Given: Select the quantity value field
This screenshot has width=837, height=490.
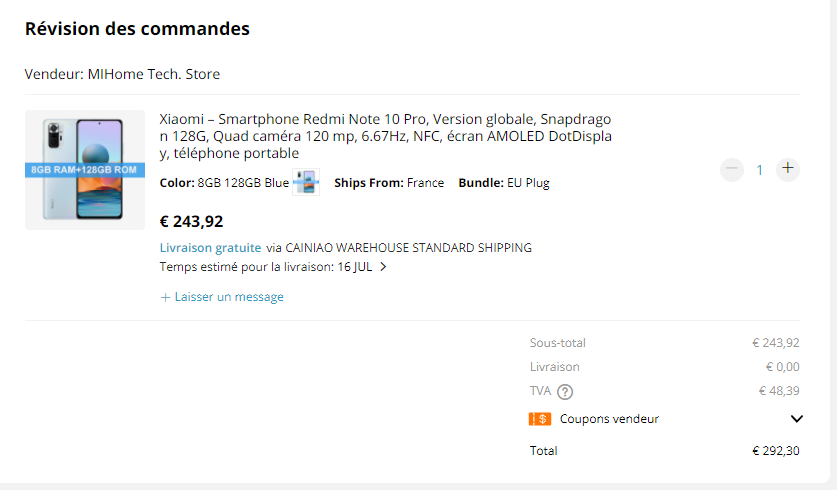Looking at the screenshot, I should coord(759,170).
